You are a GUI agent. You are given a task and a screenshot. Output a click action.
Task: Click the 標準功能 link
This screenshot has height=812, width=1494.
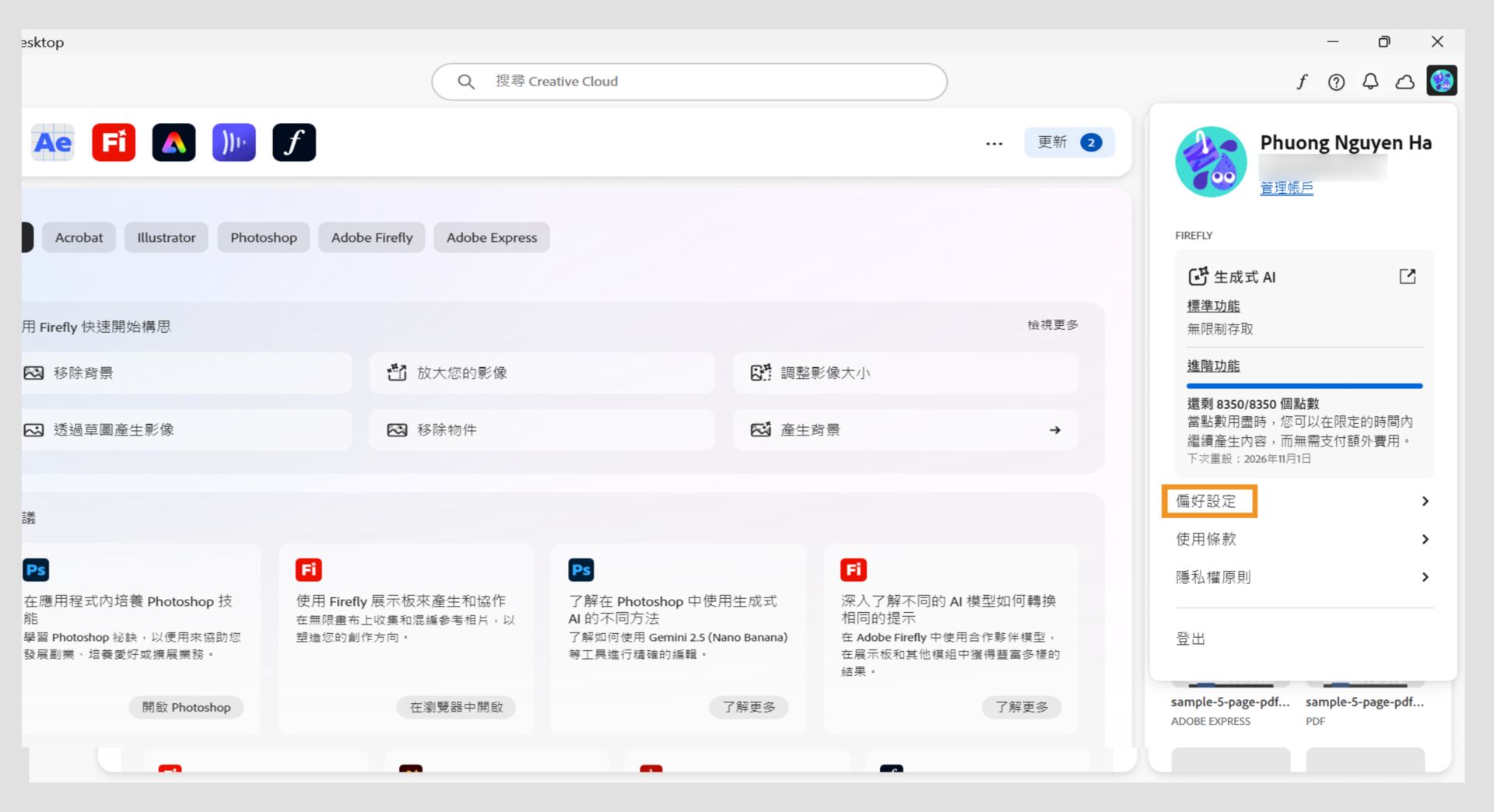click(1213, 306)
